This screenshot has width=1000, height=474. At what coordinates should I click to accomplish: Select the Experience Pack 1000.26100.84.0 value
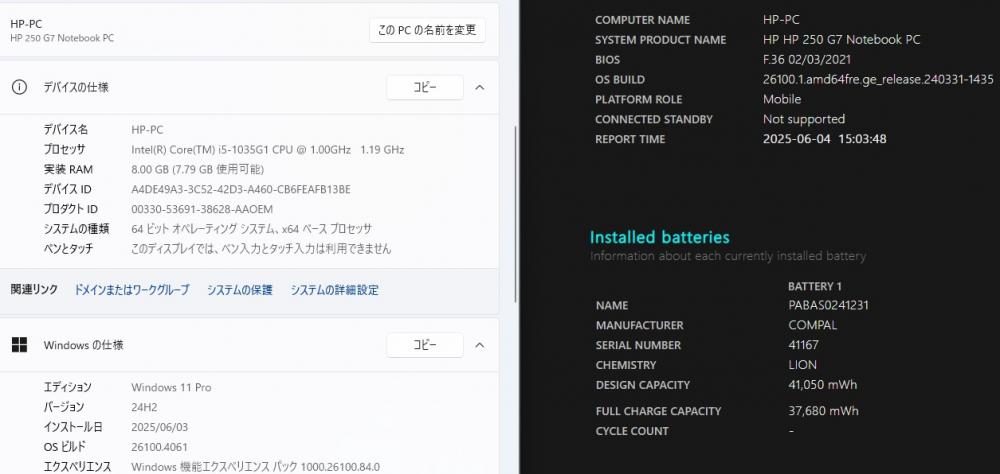tap(256, 467)
